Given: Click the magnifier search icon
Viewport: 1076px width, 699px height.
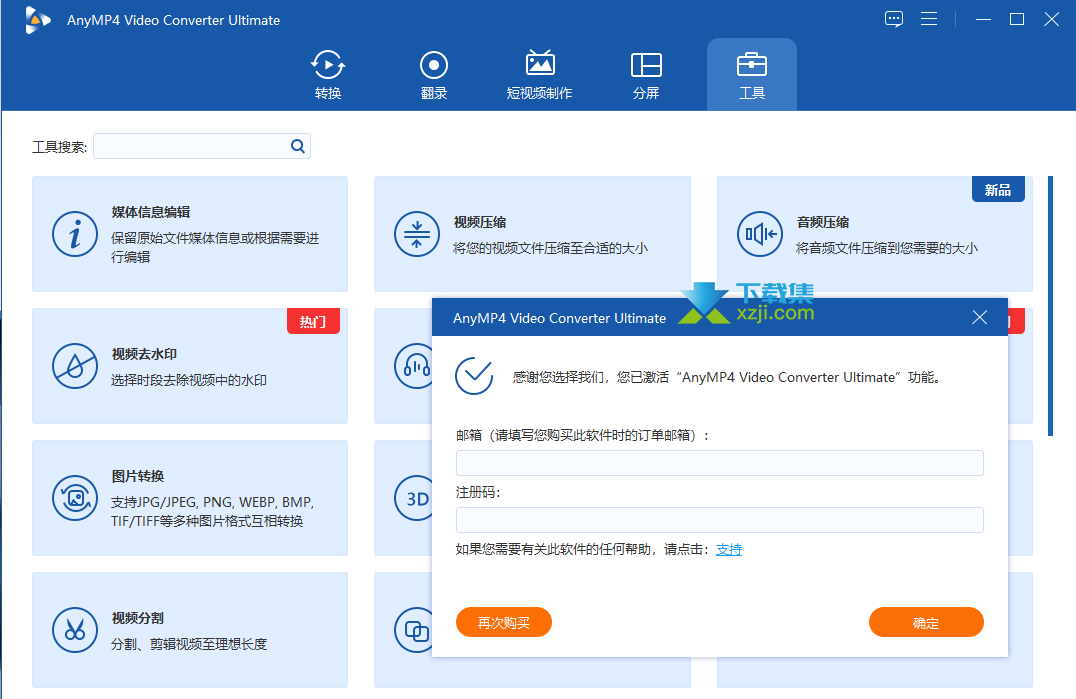Looking at the screenshot, I should click(x=298, y=146).
